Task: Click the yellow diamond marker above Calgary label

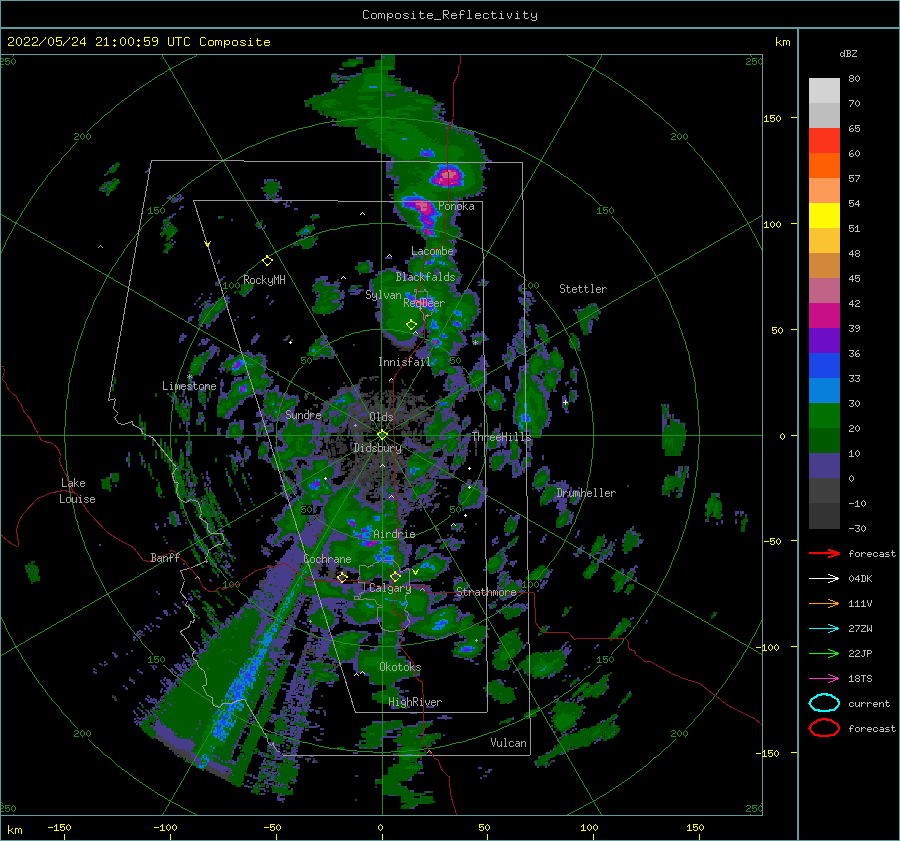Action: 395,576
